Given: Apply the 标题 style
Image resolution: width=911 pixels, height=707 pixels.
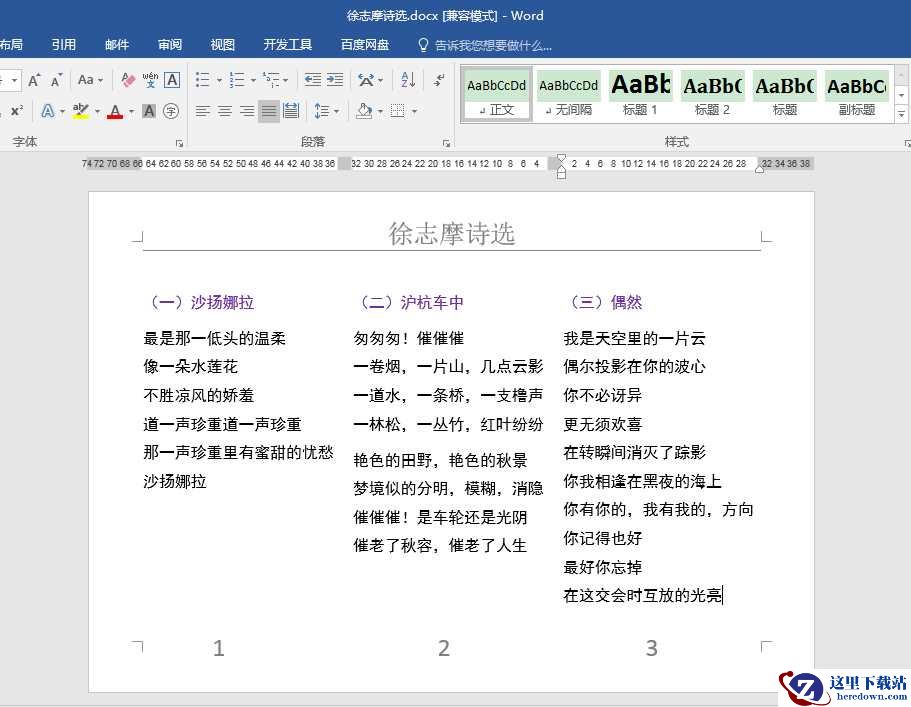Looking at the screenshot, I should point(785,94).
